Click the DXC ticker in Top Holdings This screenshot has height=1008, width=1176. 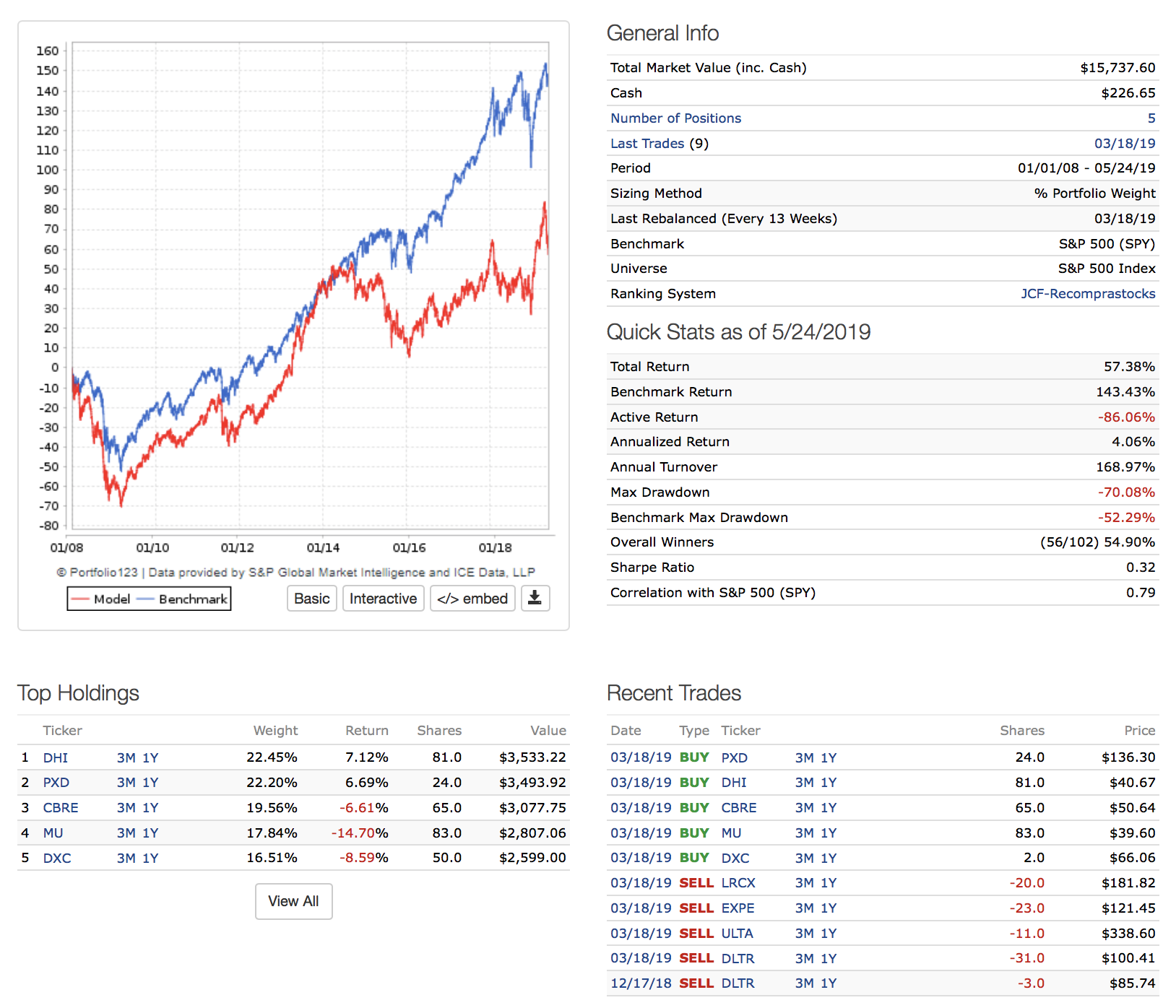click(x=57, y=859)
